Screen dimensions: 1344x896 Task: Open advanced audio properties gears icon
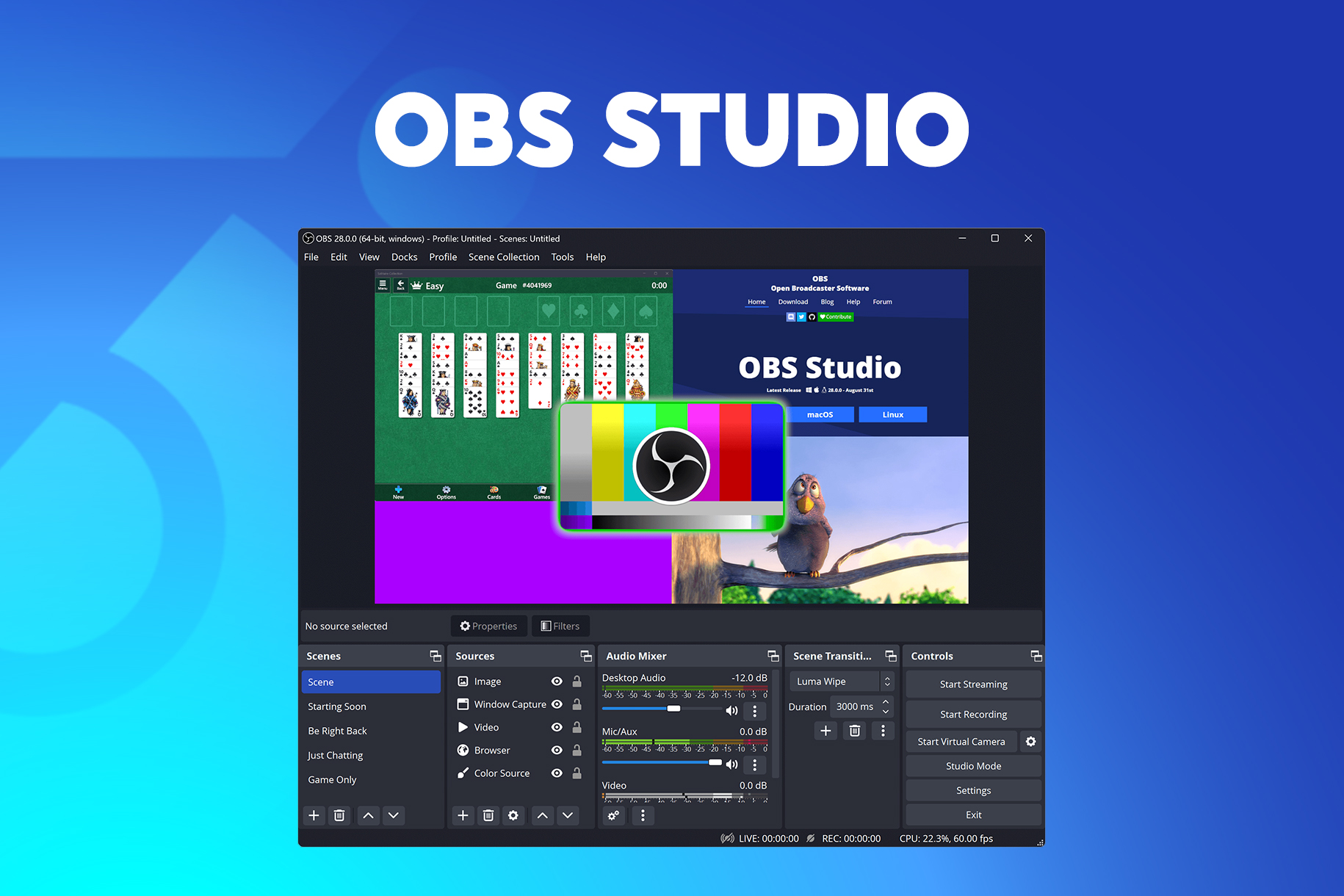(x=613, y=815)
